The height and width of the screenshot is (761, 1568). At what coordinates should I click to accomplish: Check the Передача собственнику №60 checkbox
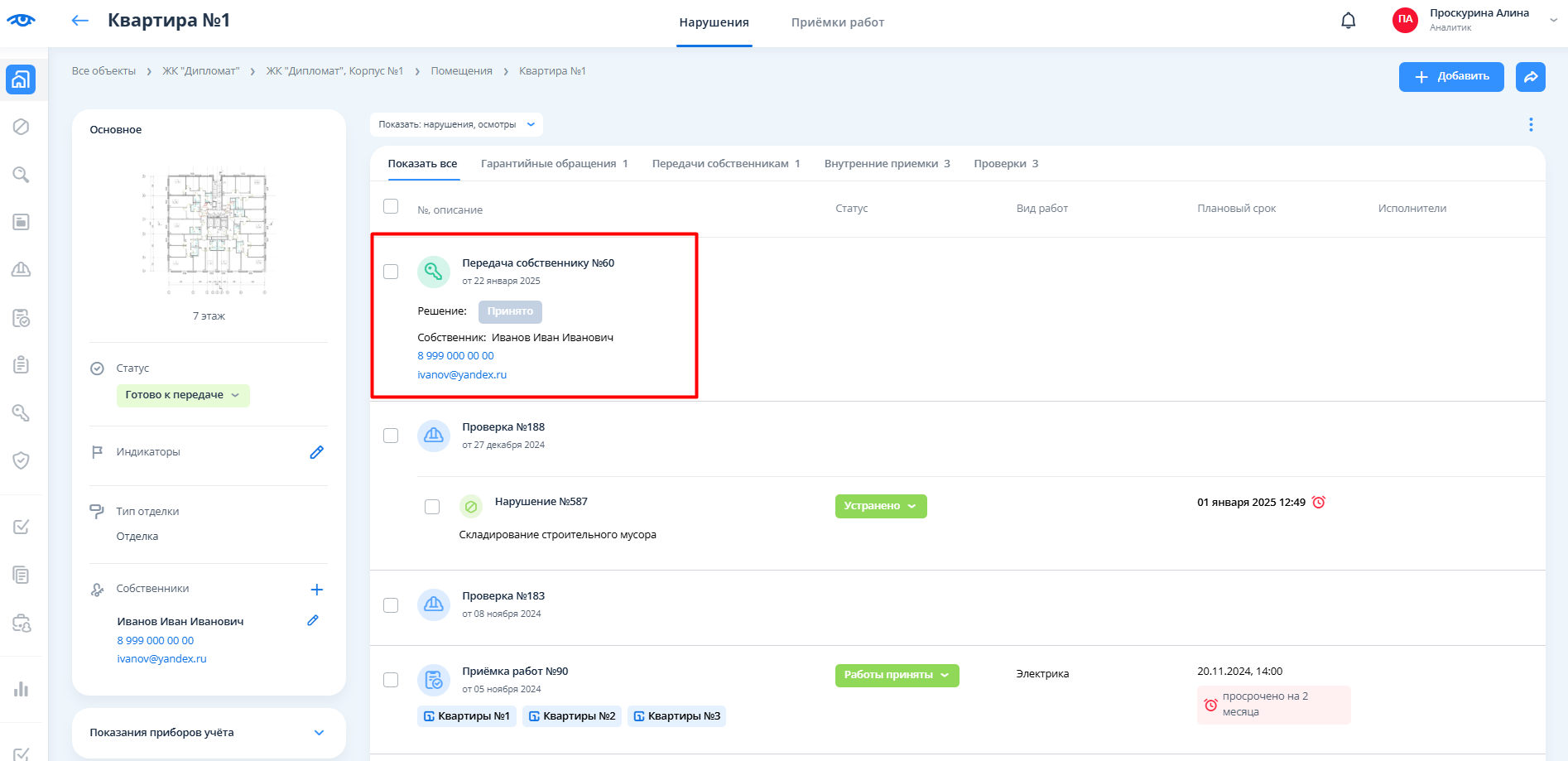coord(391,272)
